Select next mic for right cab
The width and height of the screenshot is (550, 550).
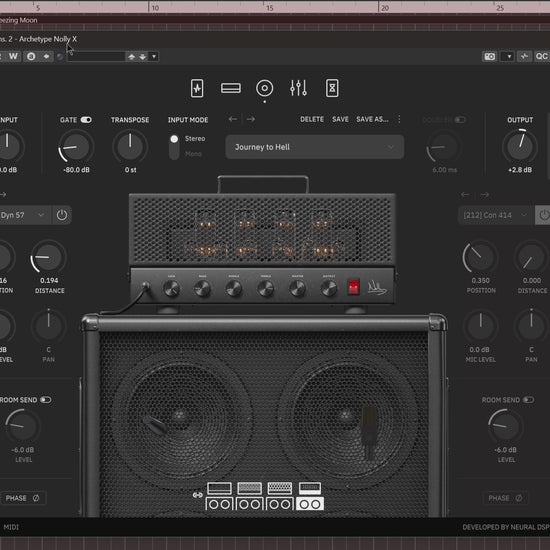click(x=485, y=194)
